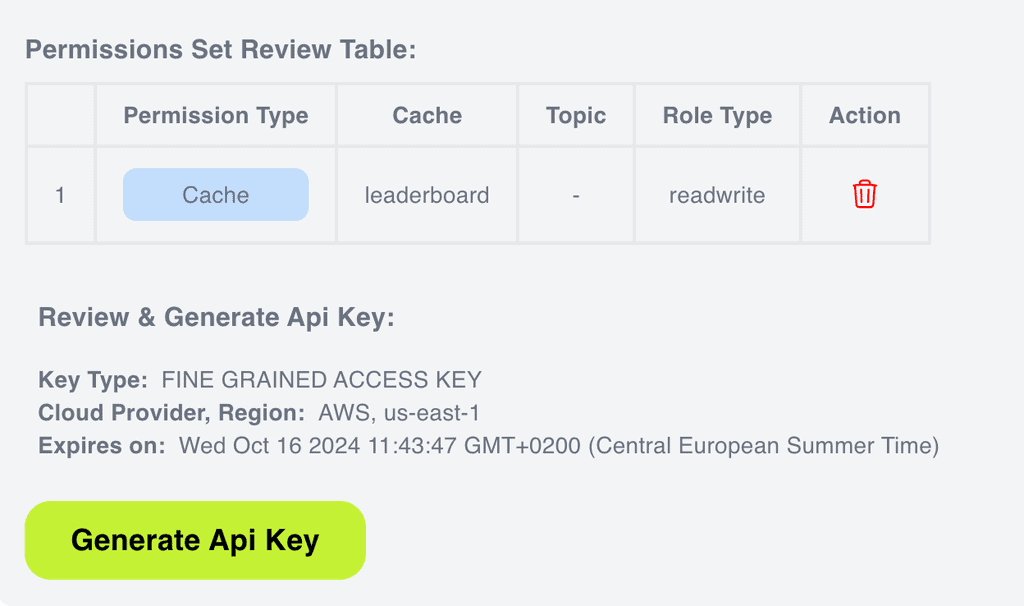Click the Action column header
1024x606 pixels.
(864, 116)
